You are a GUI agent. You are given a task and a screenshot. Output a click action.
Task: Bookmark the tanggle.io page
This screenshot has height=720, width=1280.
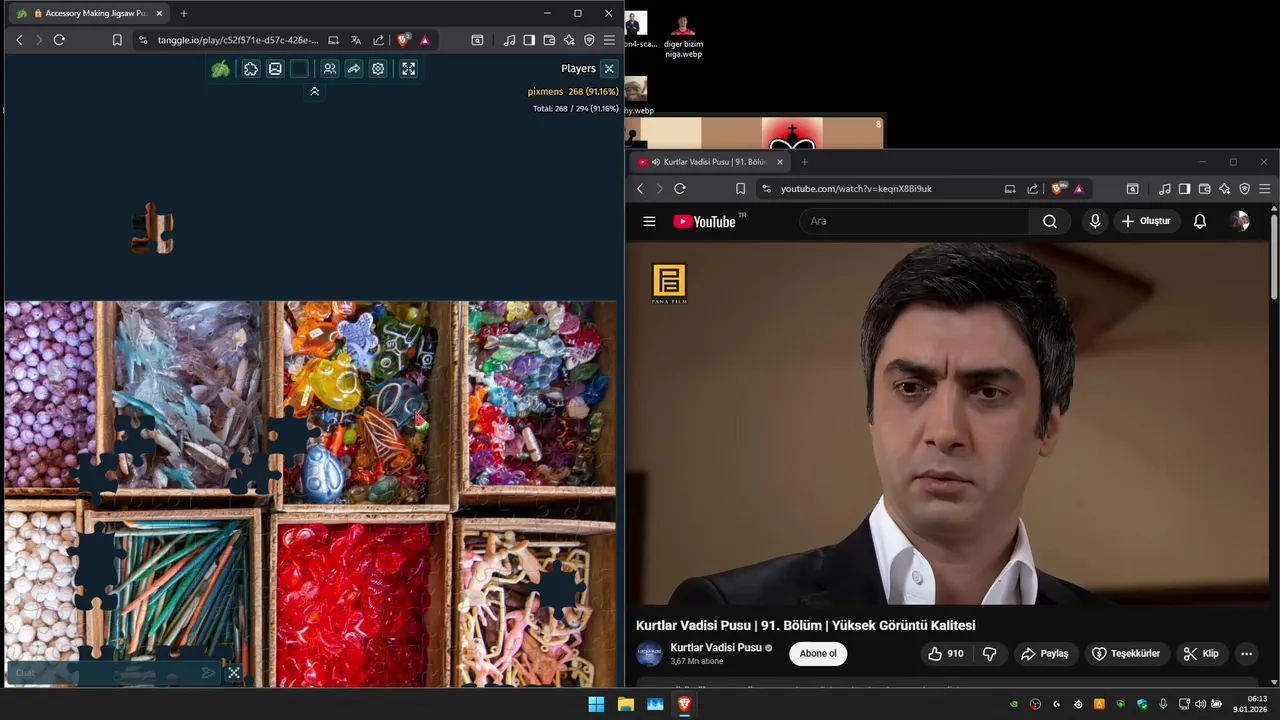coord(117,40)
